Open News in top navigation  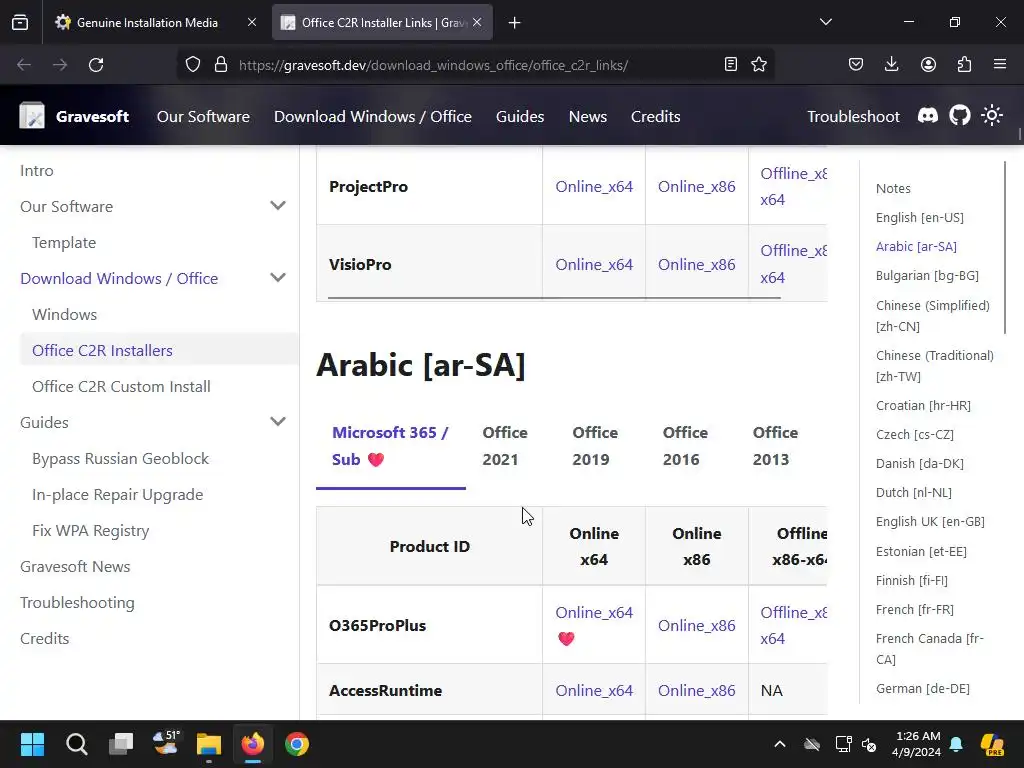pos(588,116)
